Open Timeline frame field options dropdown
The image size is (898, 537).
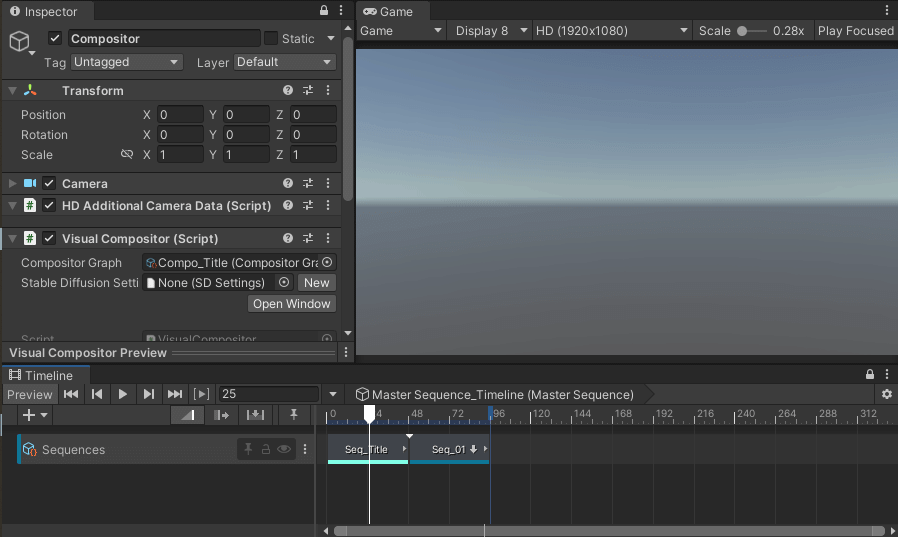pos(333,394)
